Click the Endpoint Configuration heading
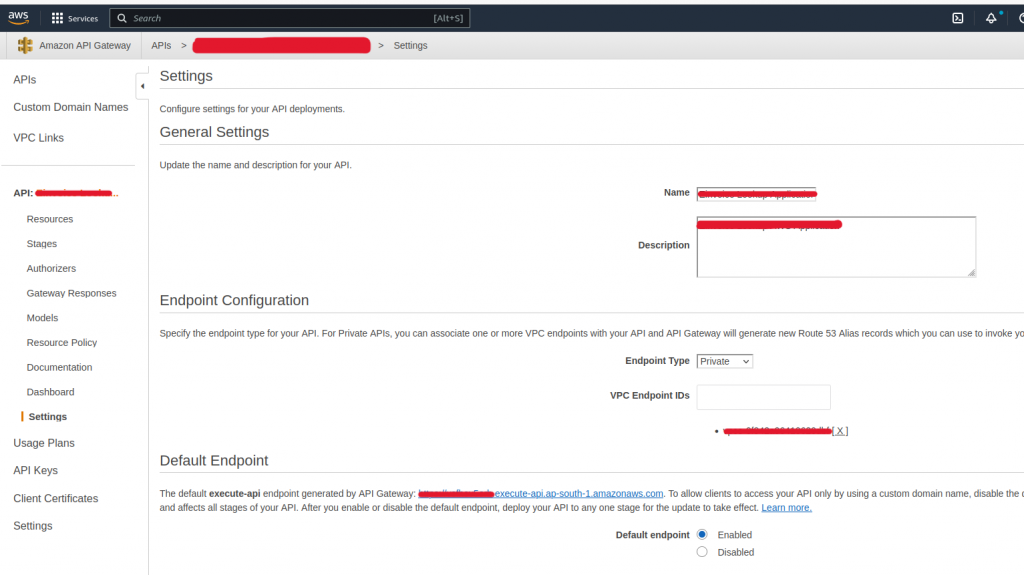Image resolution: width=1024 pixels, height=575 pixels. point(234,301)
